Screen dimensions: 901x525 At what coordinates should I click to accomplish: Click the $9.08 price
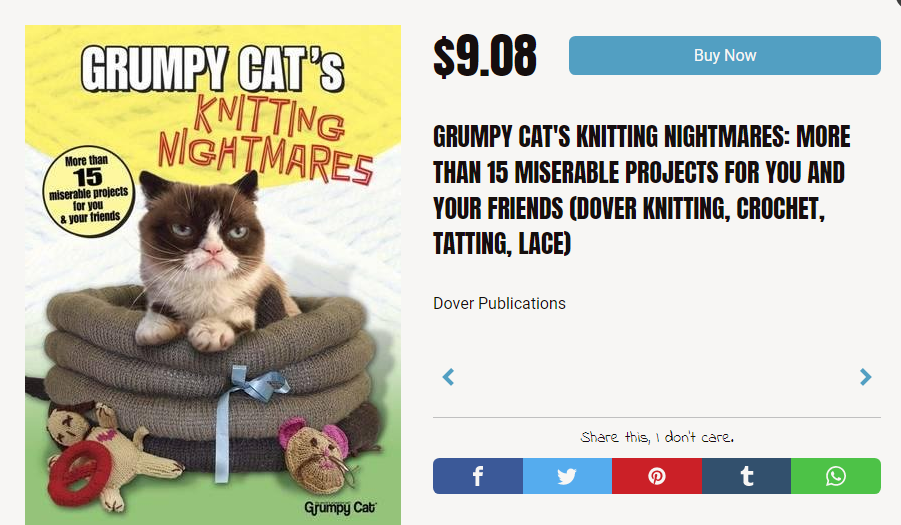coord(484,56)
